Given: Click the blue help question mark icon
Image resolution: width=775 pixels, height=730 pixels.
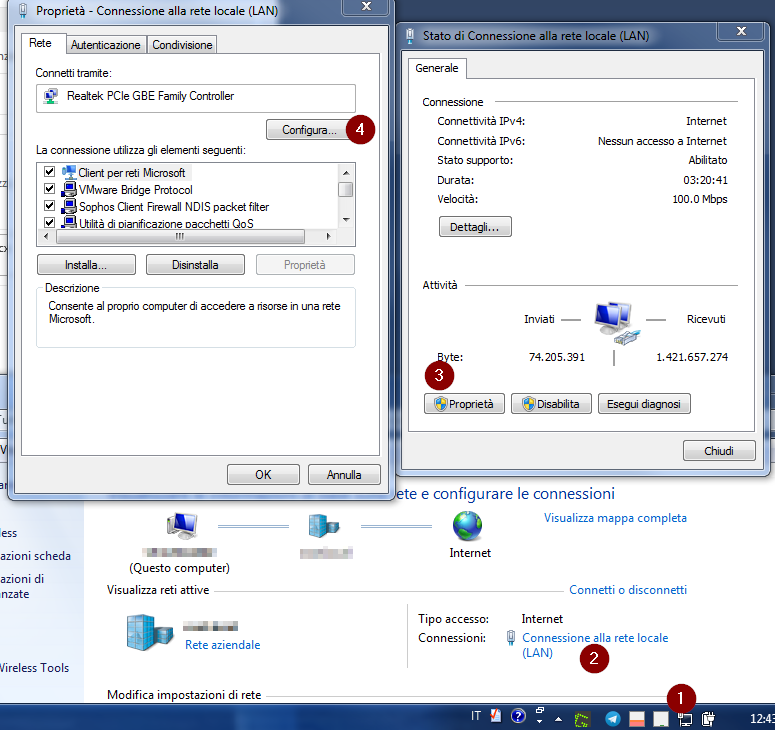Looking at the screenshot, I should click(x=518, y=716).
